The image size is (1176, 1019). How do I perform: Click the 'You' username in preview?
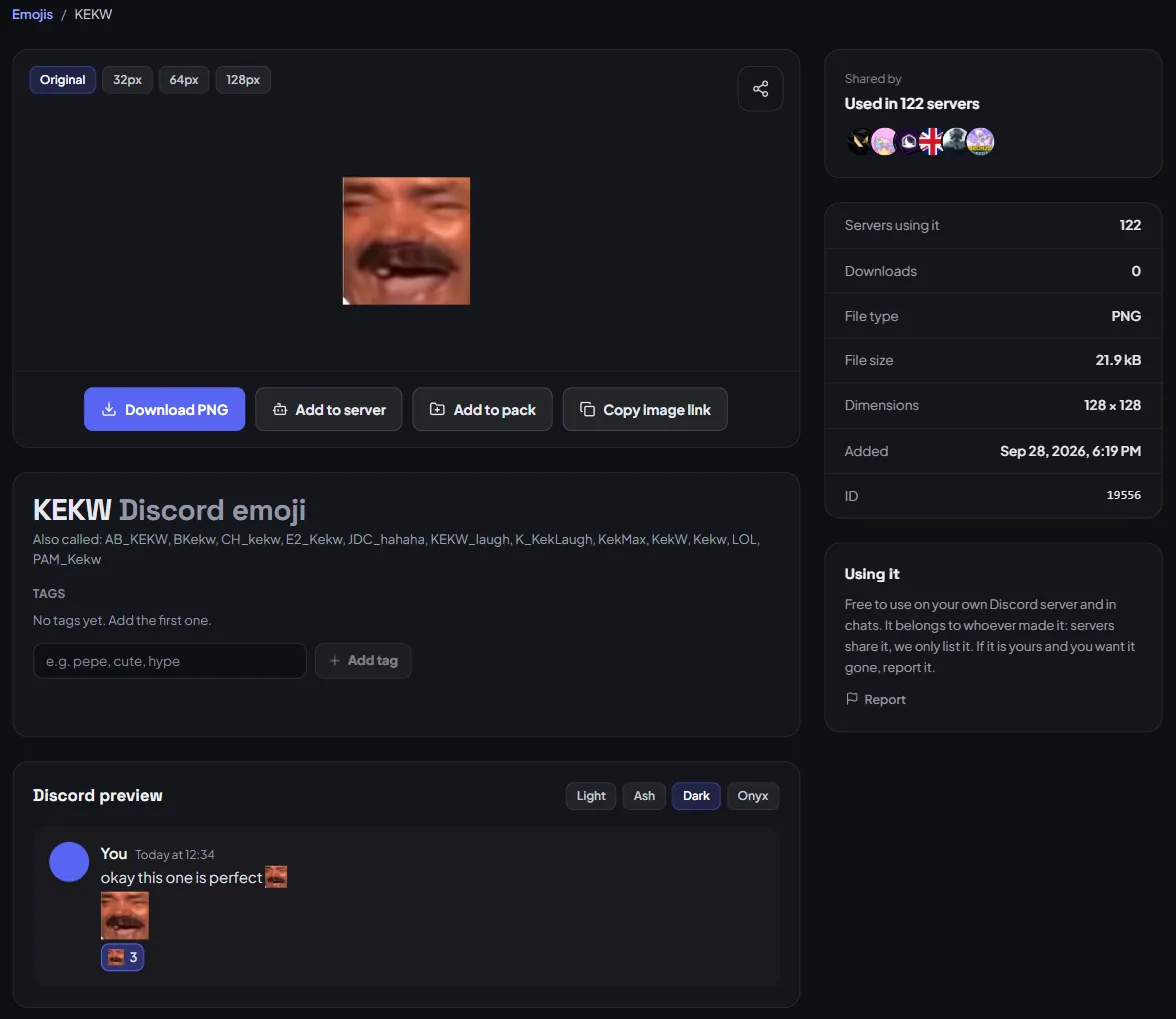[114, 853]
